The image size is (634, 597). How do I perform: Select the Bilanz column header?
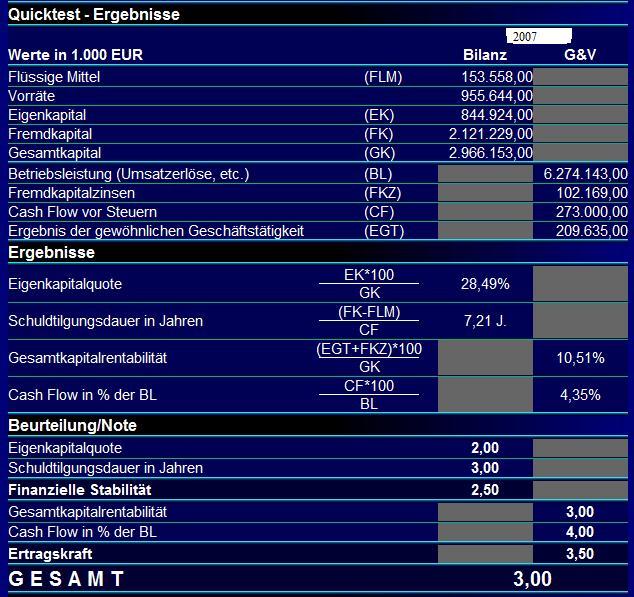[485, 55]
